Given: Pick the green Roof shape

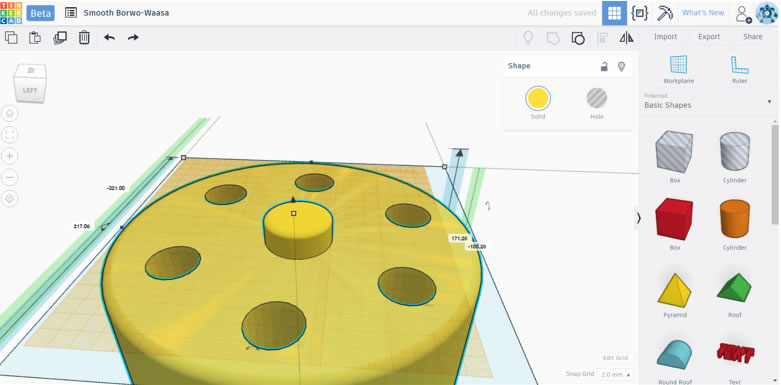Looking at the screenshot, I should tap(734, 287).
